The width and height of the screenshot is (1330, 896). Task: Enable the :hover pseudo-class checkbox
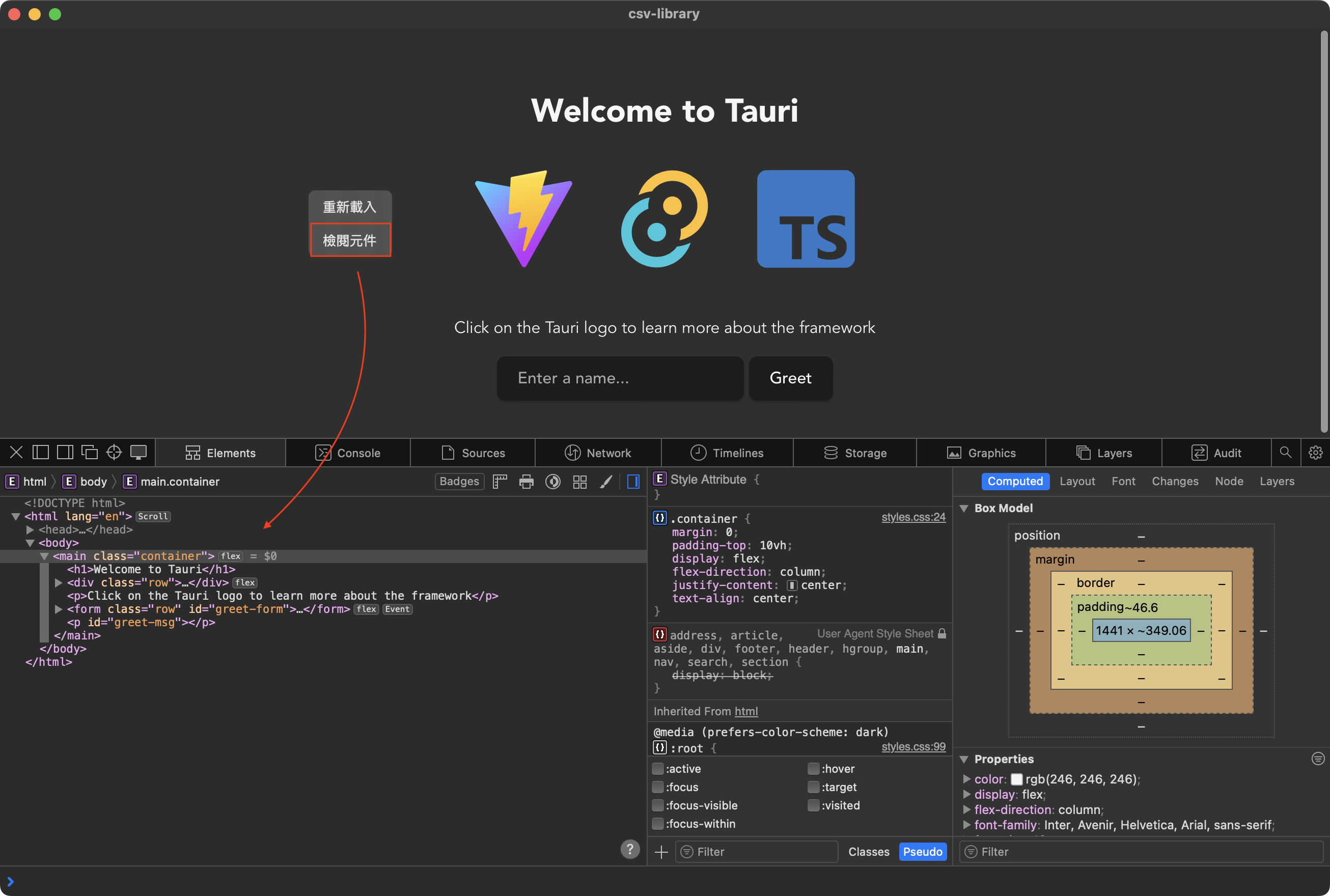tap(814, 769)
